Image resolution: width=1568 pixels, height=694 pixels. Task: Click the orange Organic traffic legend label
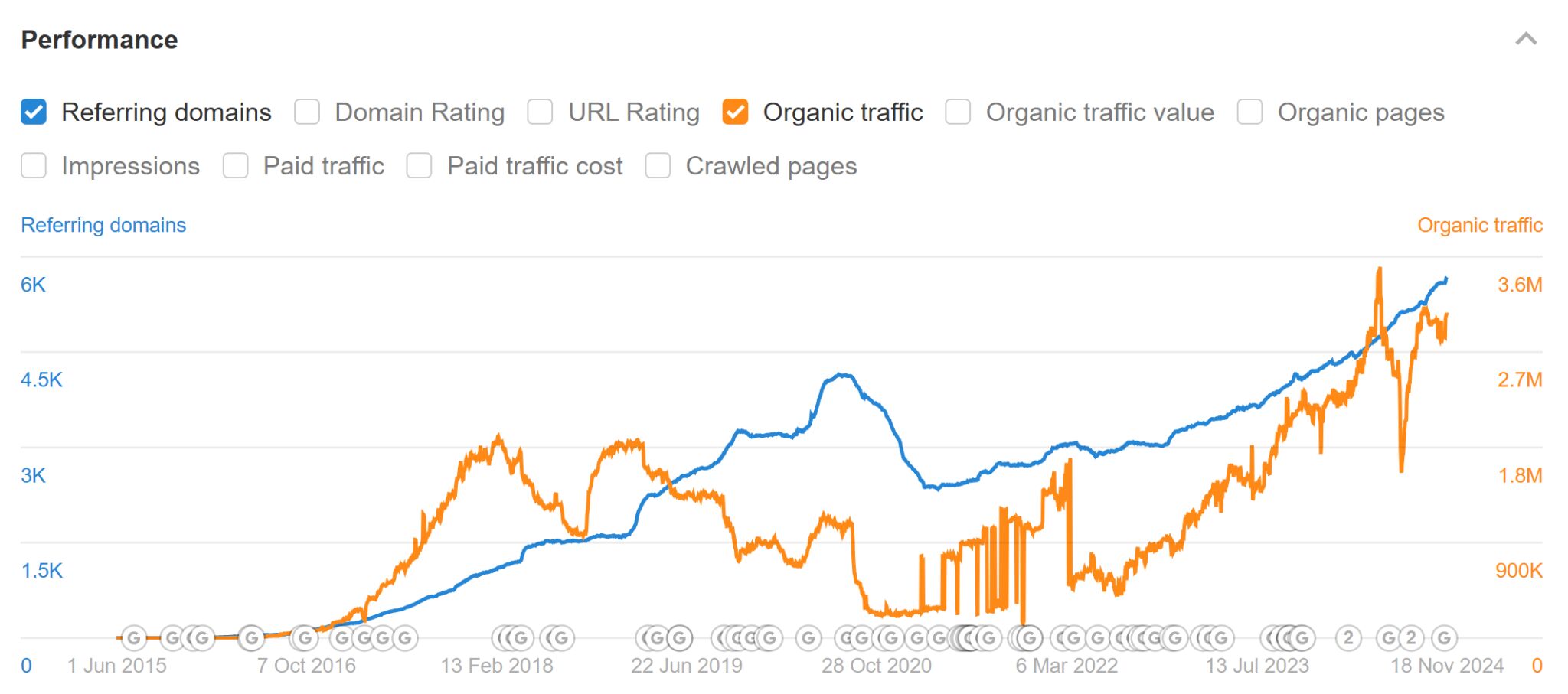point(1481,224)
